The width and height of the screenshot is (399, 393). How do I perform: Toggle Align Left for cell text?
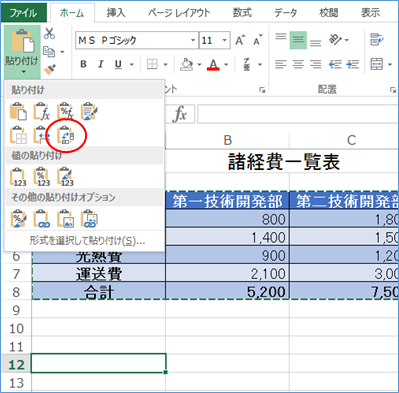[x=281, y=64]
